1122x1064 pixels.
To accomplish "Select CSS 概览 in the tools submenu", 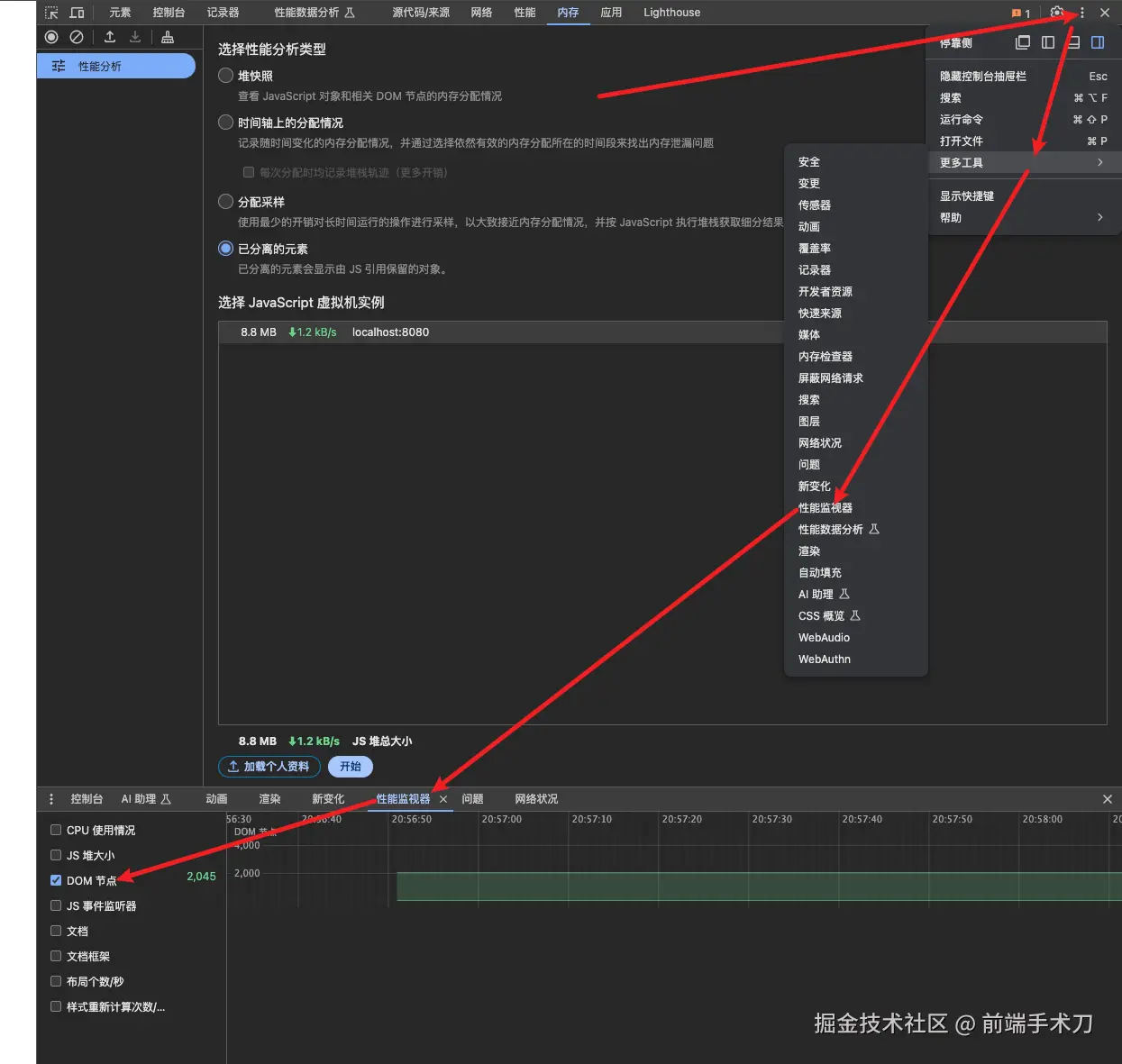I will 855,616.
